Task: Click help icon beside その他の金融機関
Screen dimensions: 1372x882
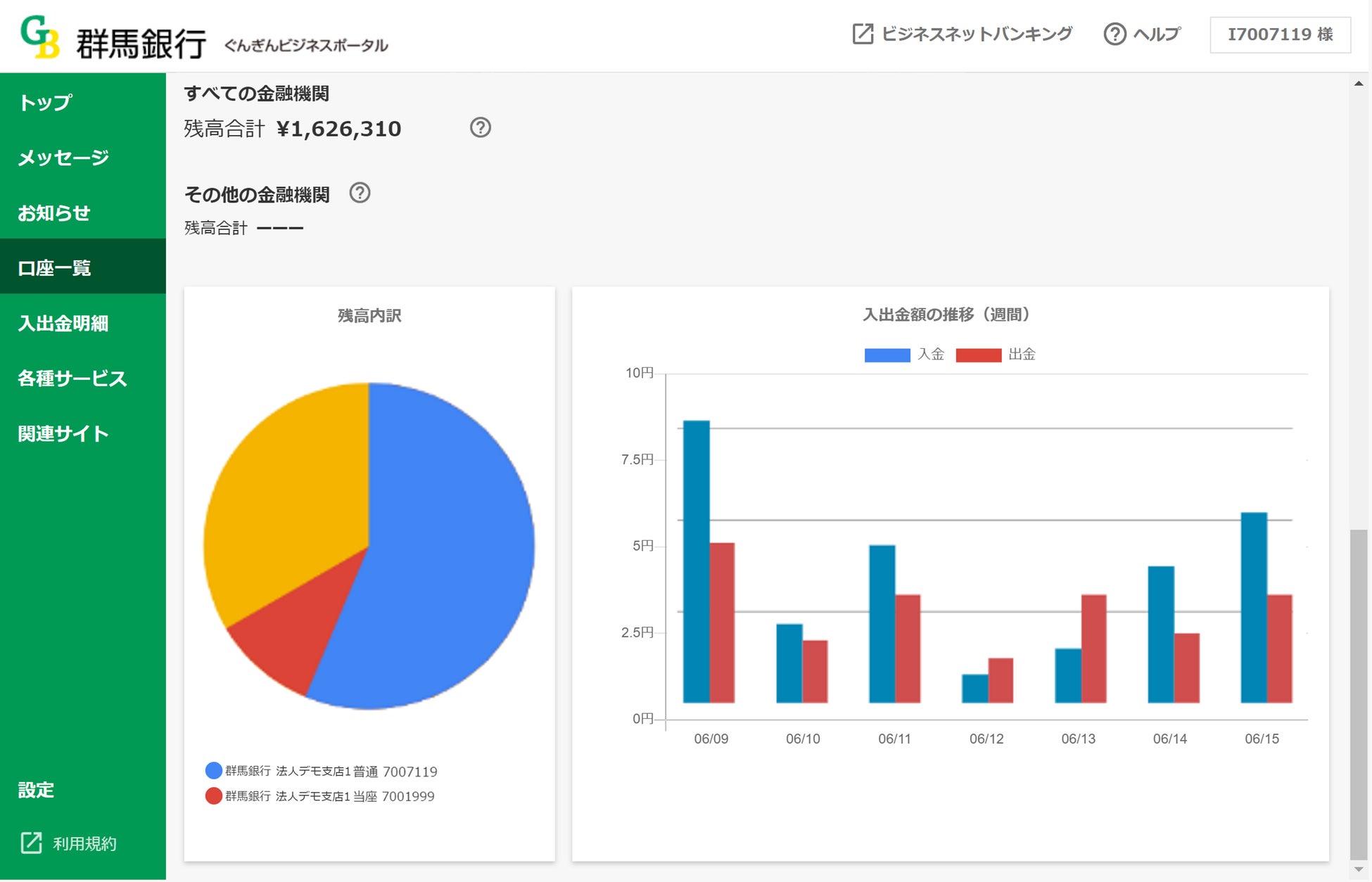Action: pos(360,193)
